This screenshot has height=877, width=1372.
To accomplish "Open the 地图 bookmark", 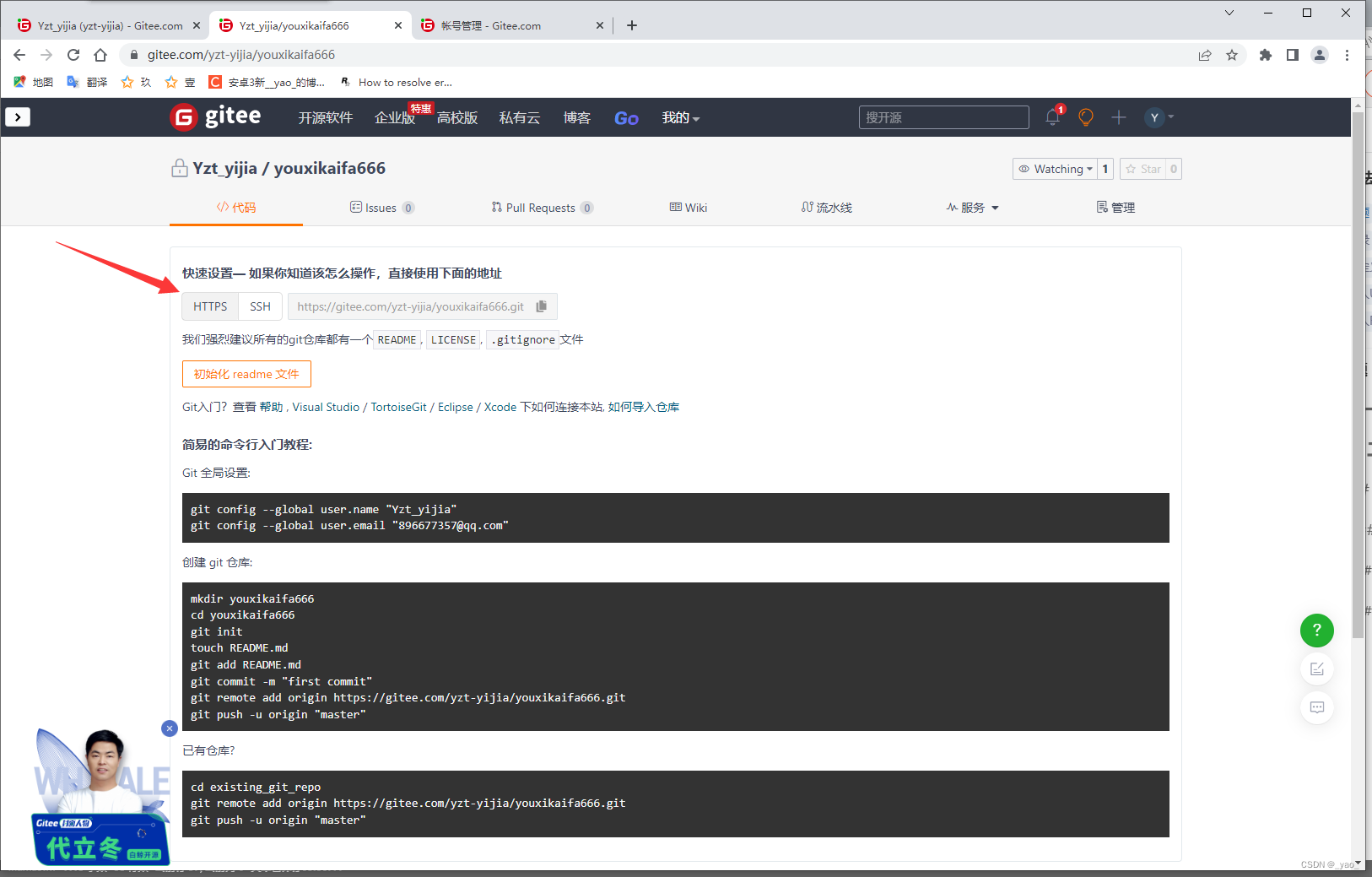I will 34,82.
